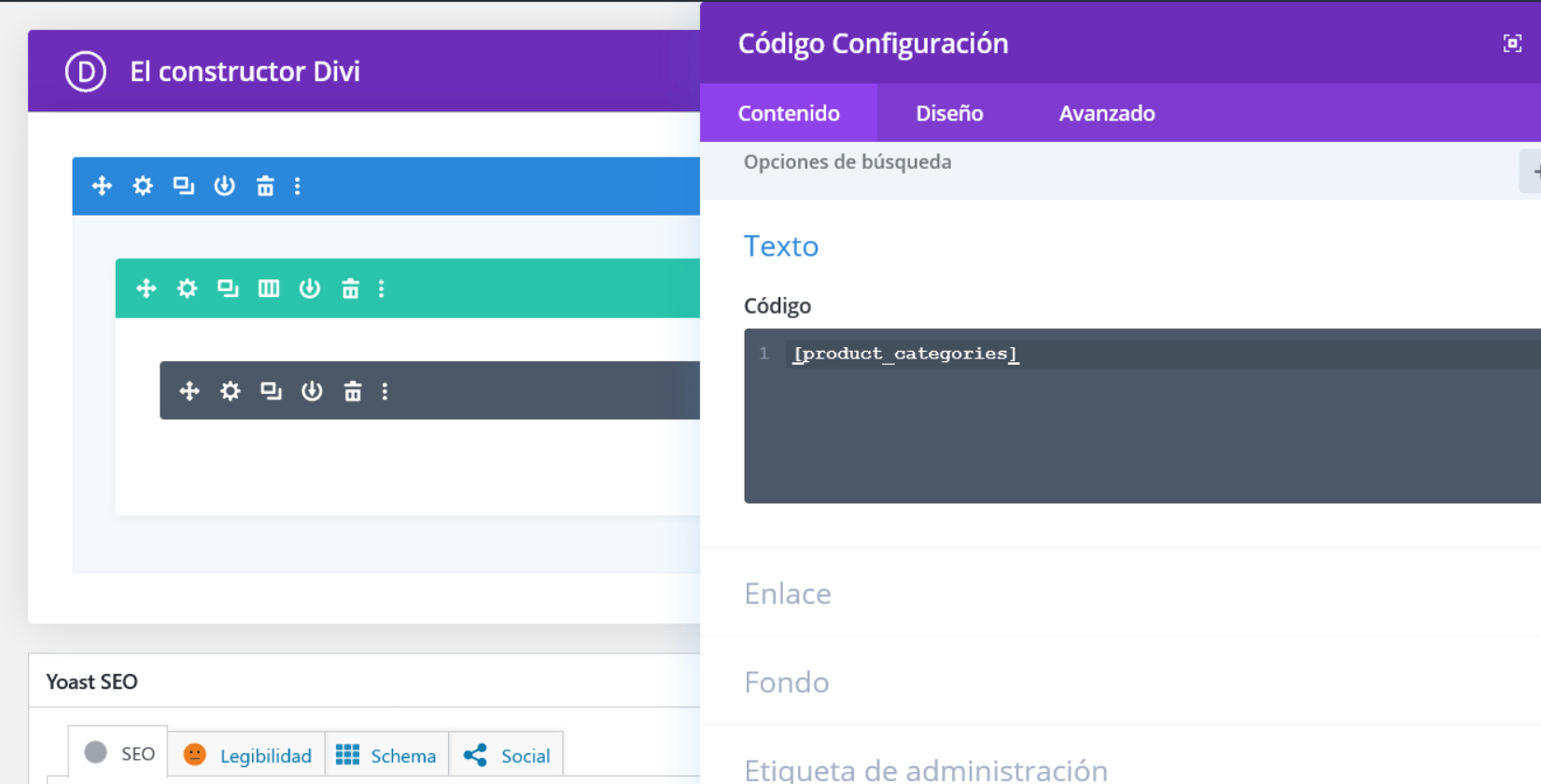Switch to Contenido tab

789,113
